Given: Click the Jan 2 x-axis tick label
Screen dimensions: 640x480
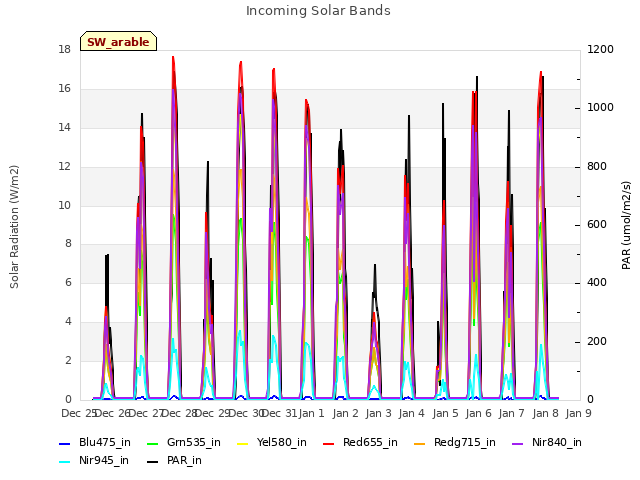Looking at the screenshot, I should pos(345,413).
